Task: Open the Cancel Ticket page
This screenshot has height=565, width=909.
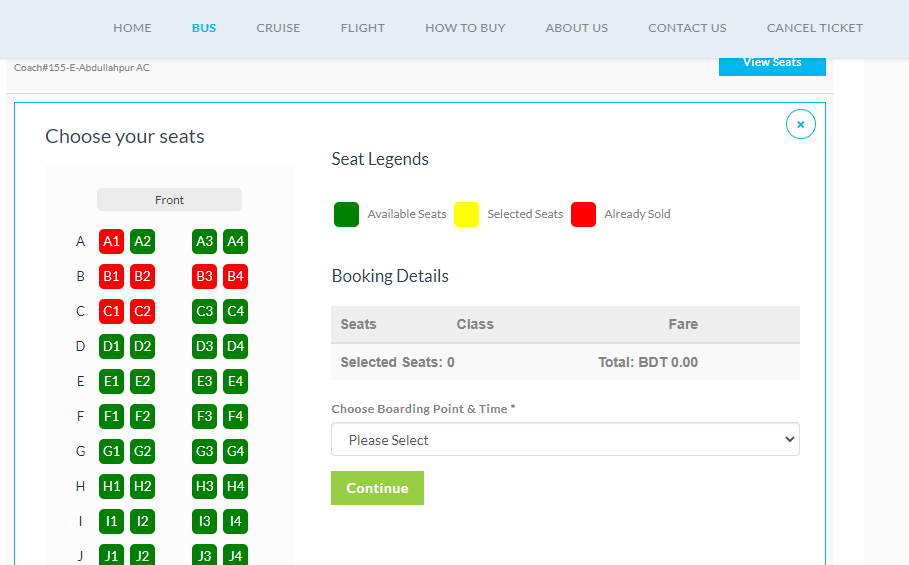Action: coord(814,28)
